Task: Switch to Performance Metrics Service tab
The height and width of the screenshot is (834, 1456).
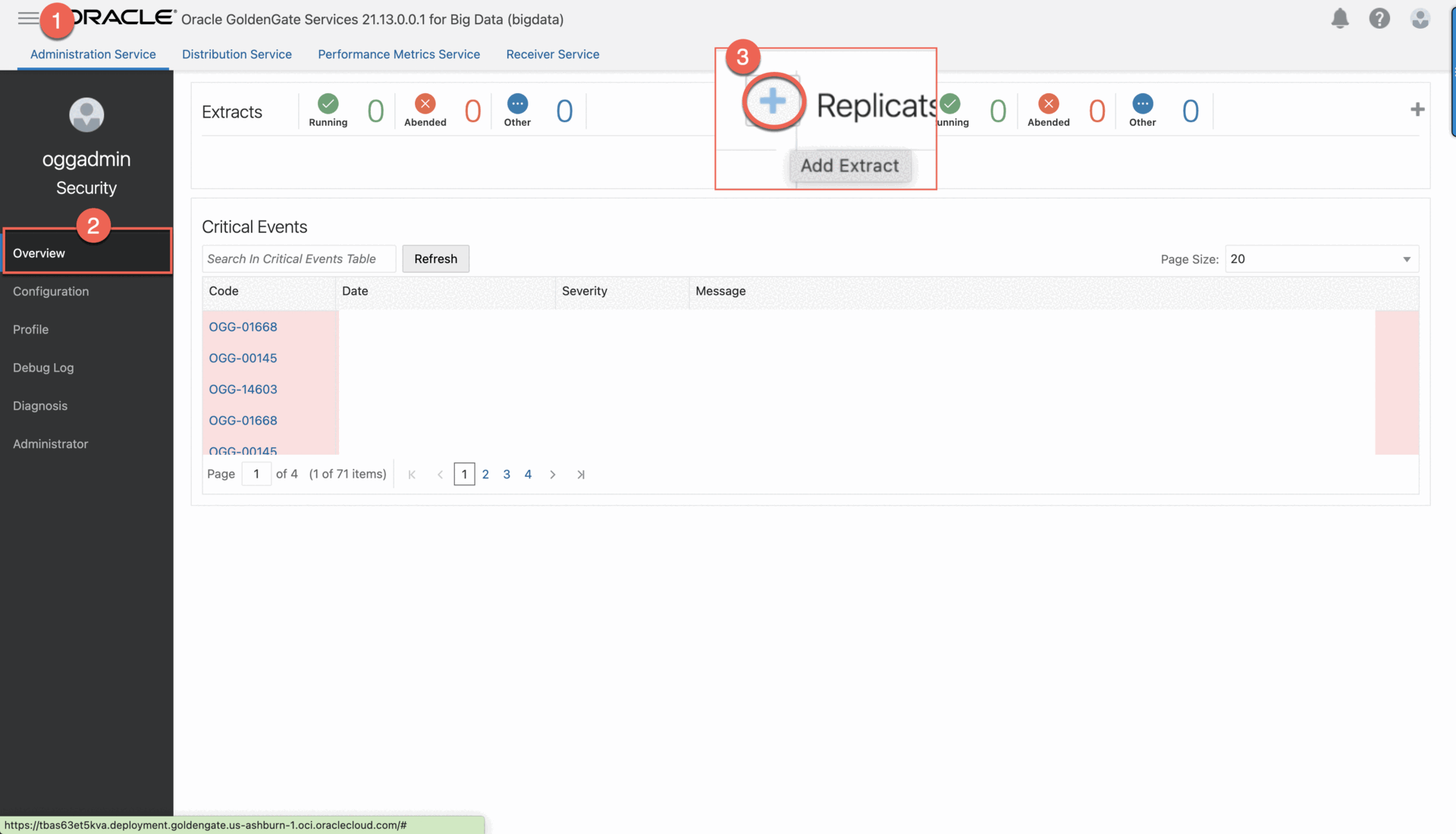Action: pyautogui.click(x=399, y=55)
